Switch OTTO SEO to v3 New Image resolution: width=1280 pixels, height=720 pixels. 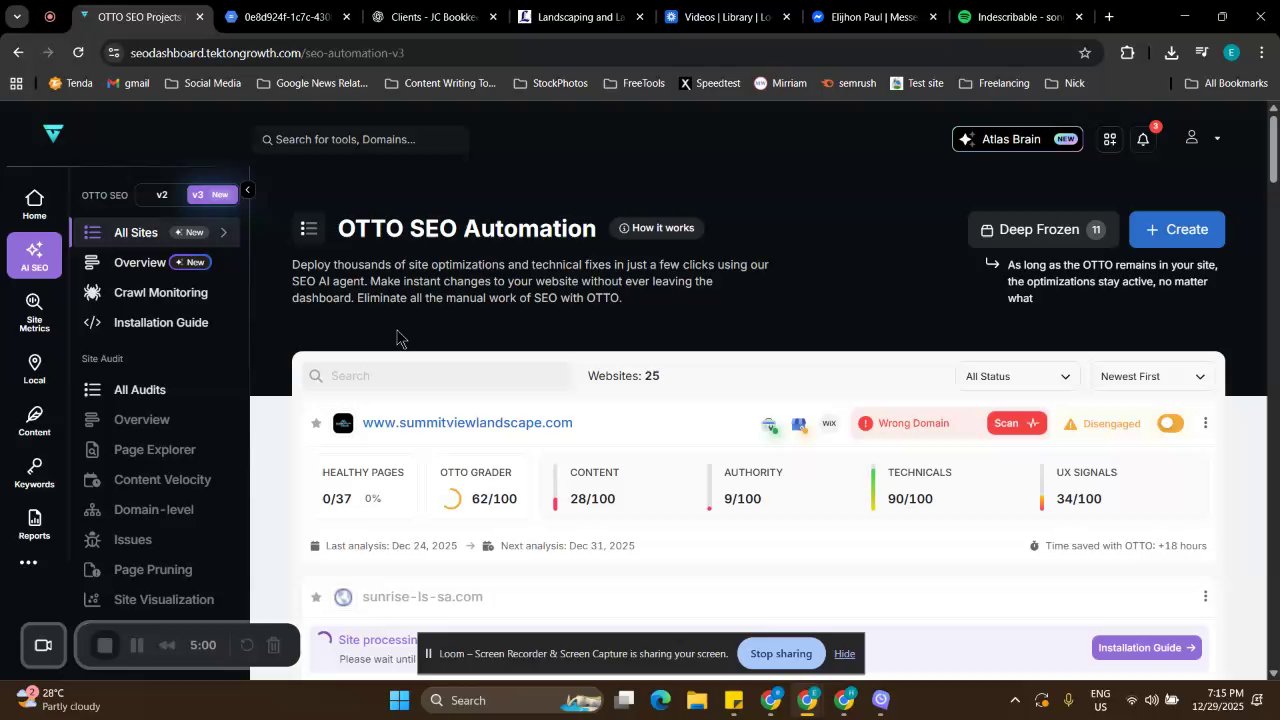[211, 195]
